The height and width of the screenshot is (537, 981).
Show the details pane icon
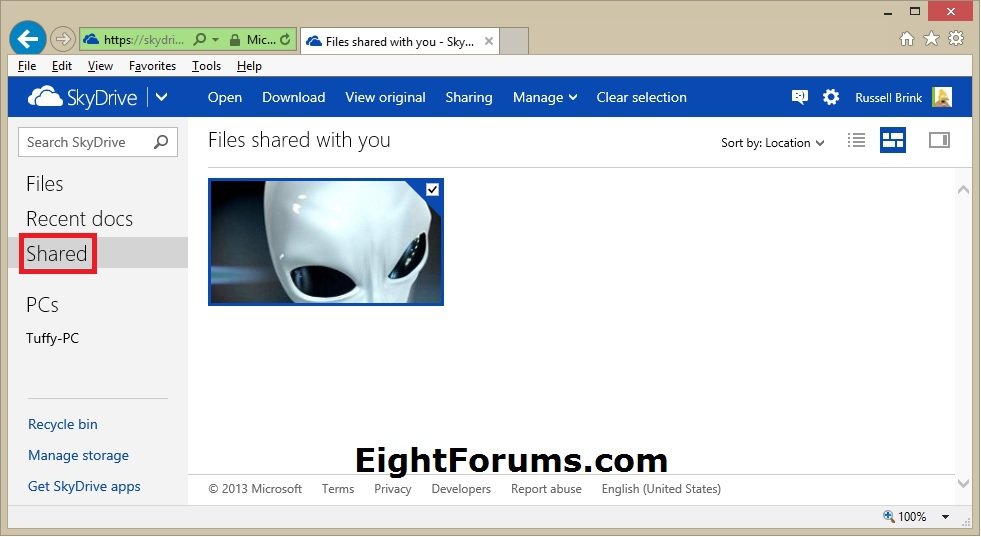[939, 141]
